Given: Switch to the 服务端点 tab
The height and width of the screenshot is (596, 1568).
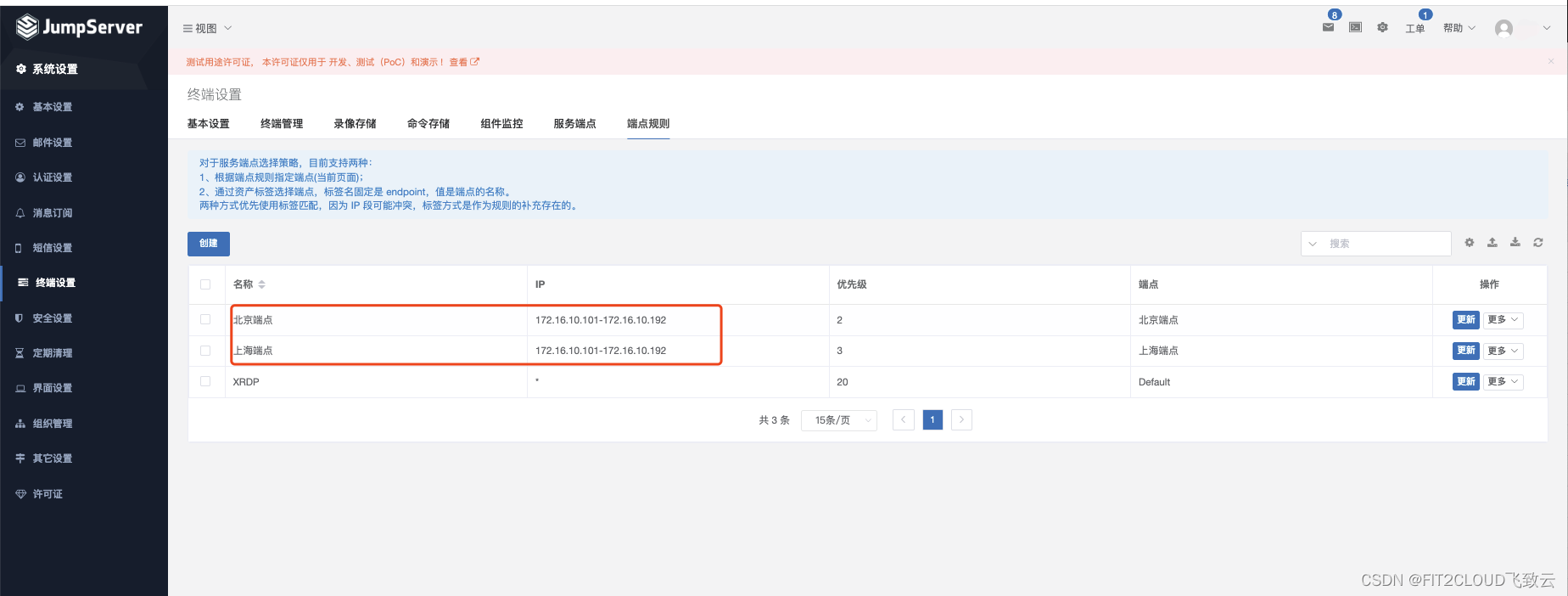Looking at the screenshot, I should click(574, 124).
